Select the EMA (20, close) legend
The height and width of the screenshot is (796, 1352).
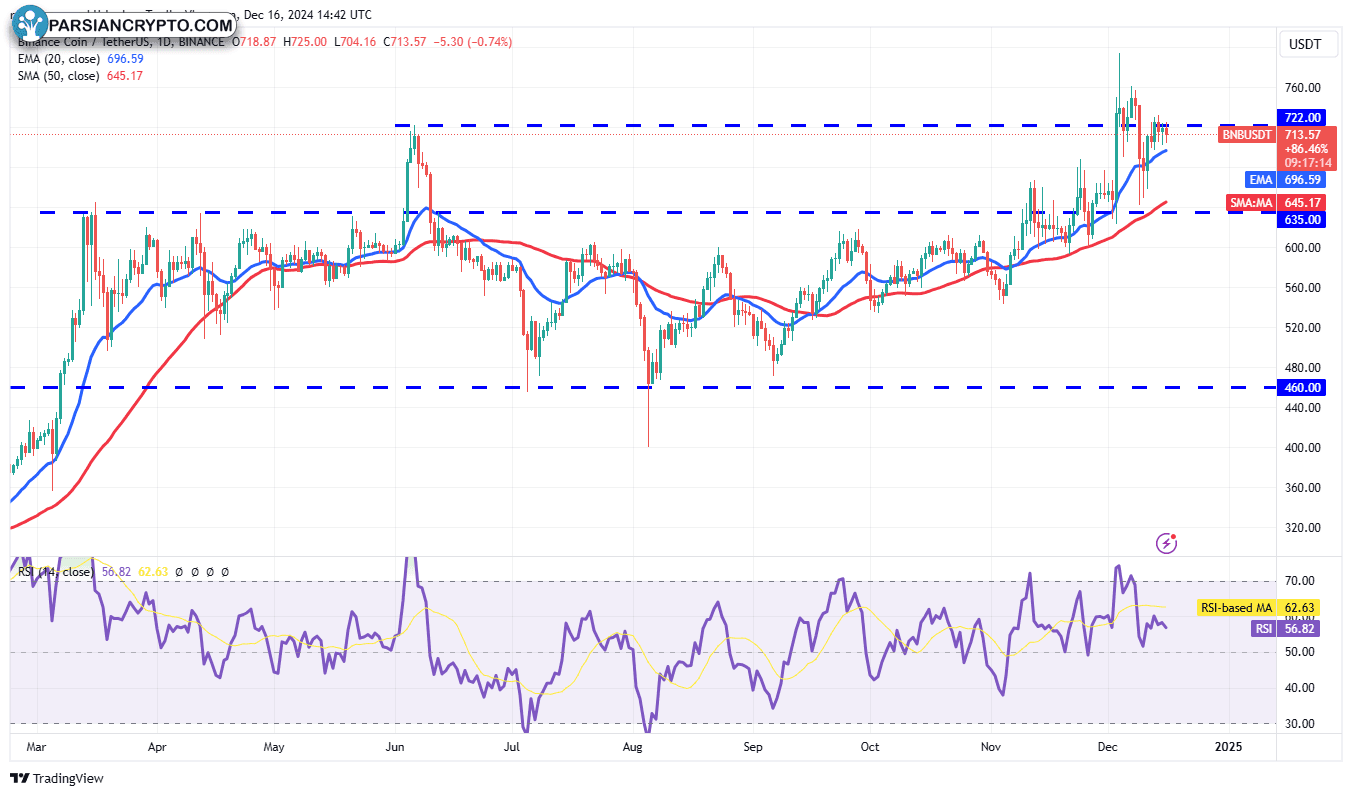click(x=57, y=60)
